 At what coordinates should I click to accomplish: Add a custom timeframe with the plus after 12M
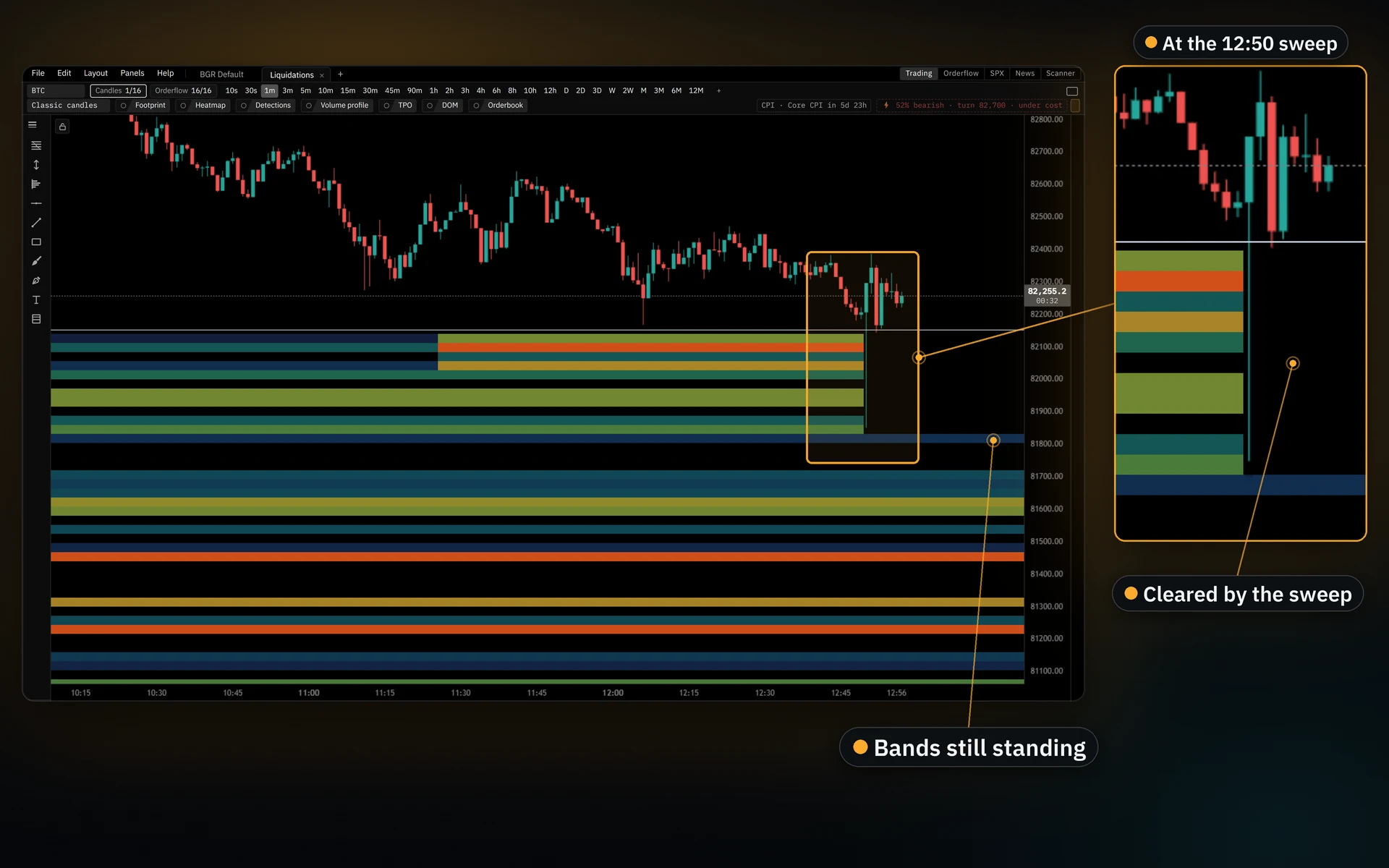coord(718,90)
